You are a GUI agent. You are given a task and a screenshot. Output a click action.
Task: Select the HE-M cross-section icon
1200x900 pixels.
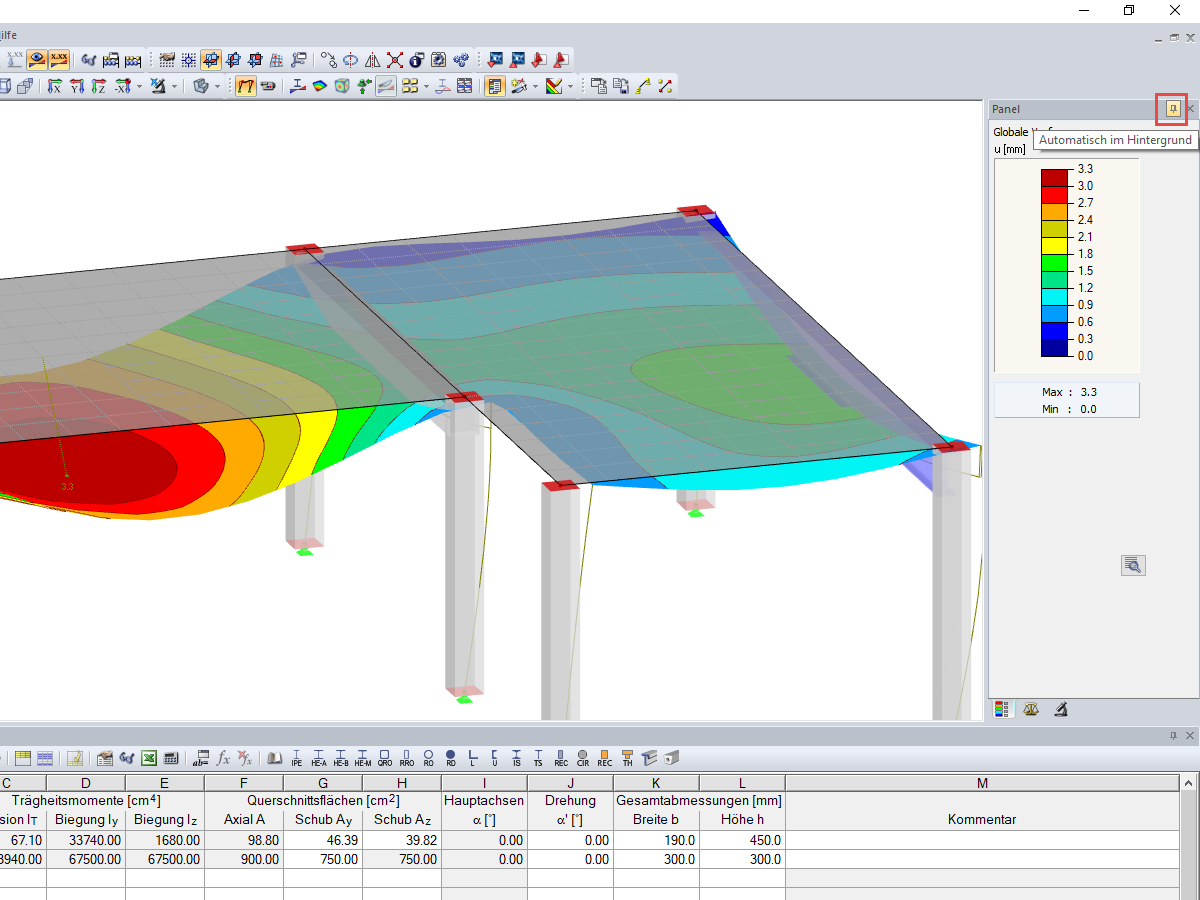363,758
